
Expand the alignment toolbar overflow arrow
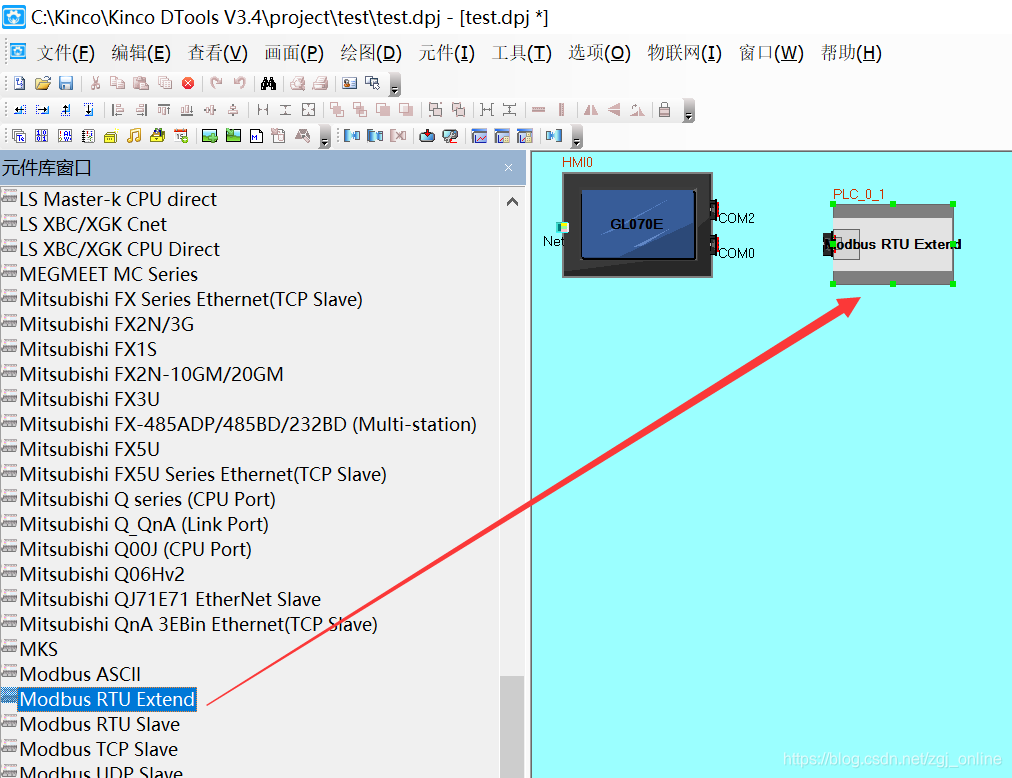click(689, 112)
